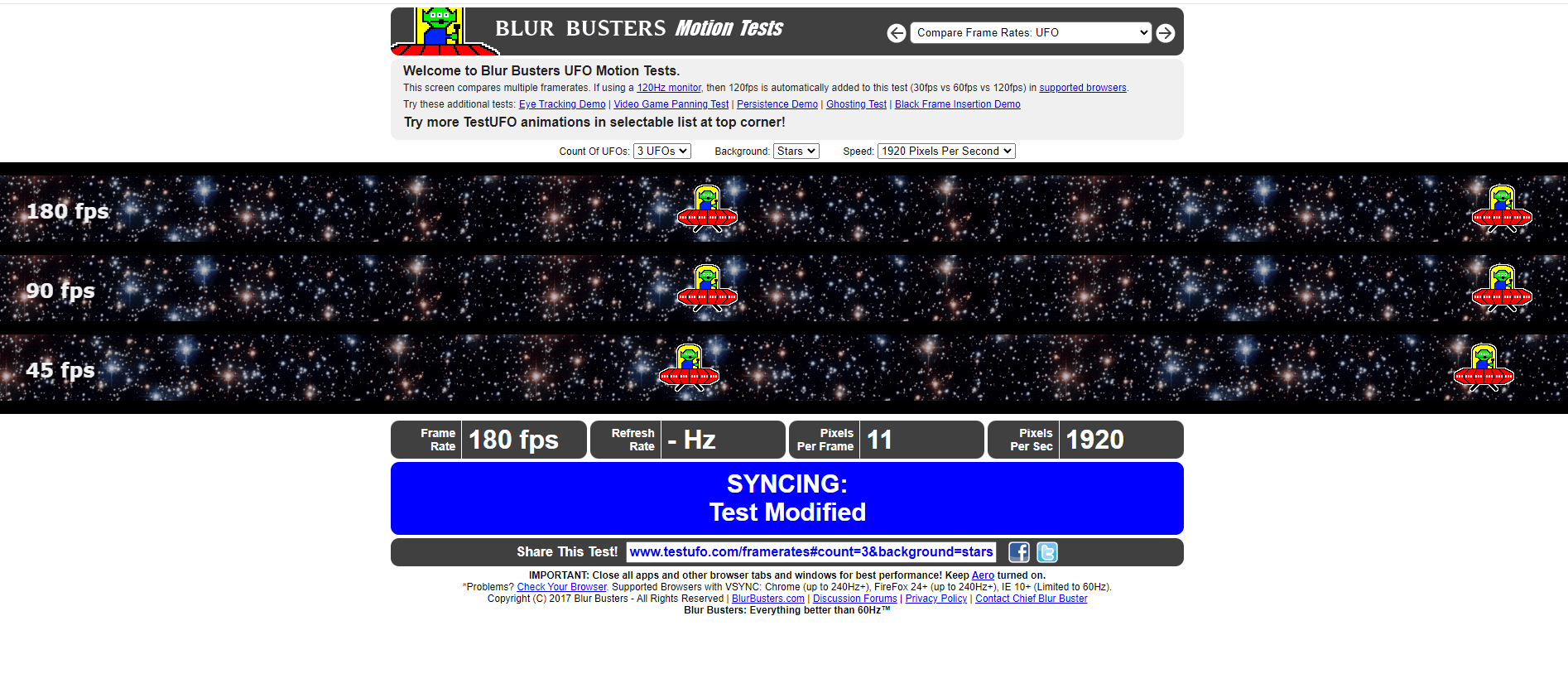Viewport: 1568px width, 688px height.
Task: Click the Welcome to Blur Busters UFO Motion Tests heading
Action: coord(541,71)
